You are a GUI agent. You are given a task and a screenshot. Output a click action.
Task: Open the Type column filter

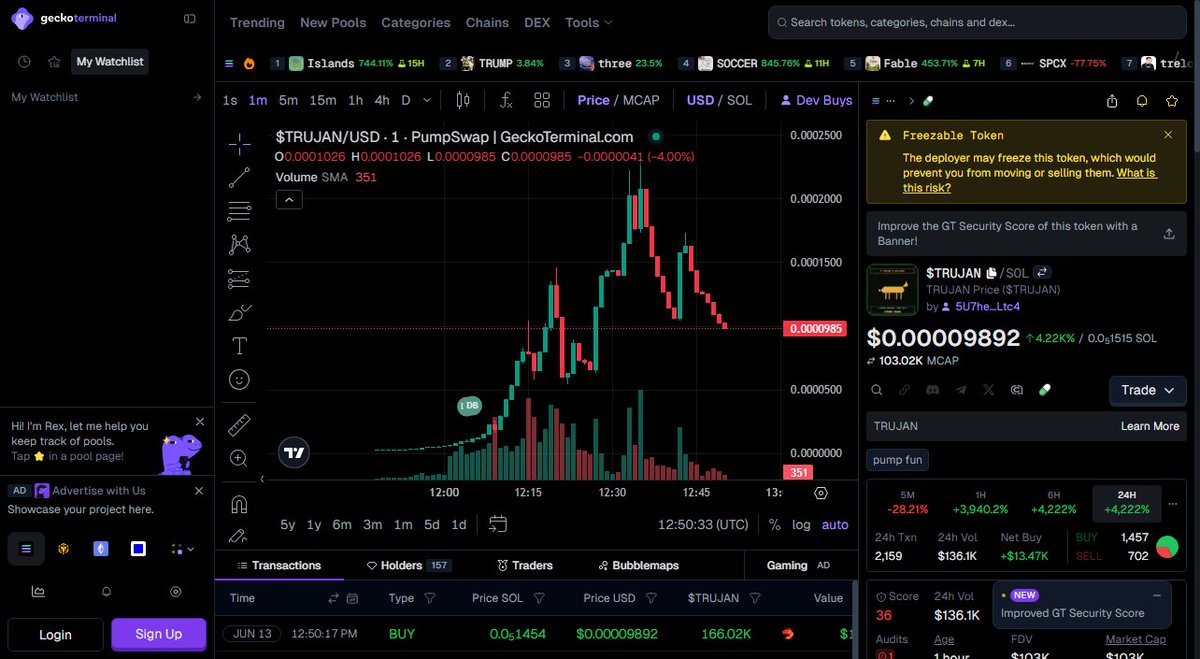click(x=430, y=598)
